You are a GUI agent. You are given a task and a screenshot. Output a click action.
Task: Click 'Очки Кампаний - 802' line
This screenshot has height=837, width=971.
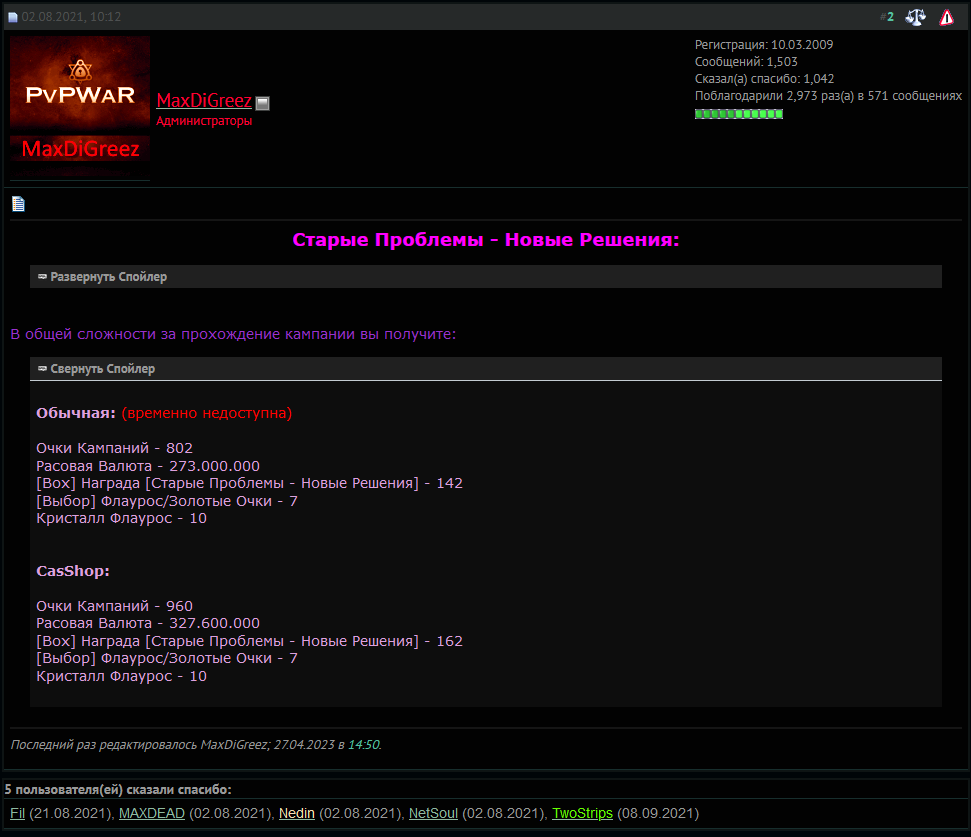pyautogui.click(x=115, y=448)
